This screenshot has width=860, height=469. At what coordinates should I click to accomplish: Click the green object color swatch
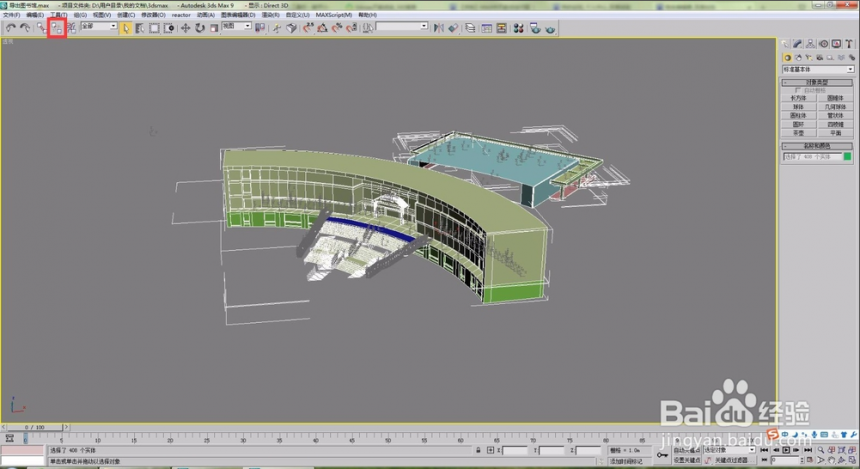(847, 156)
